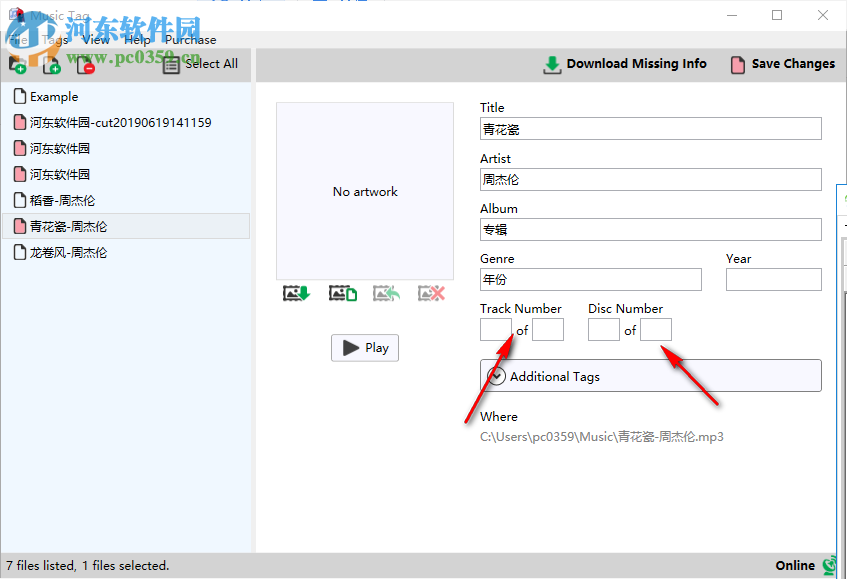
Task: Click the delete artwork red-X icon
Action: coord(431,293)
